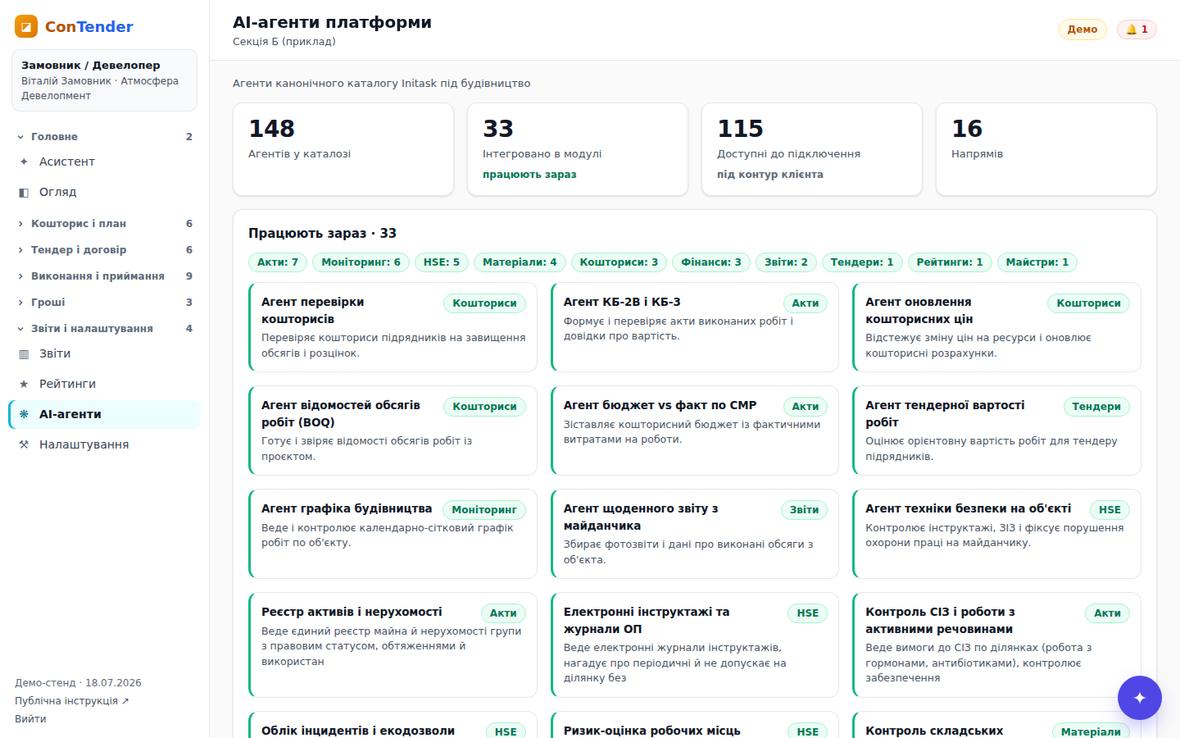
Task: Click the Звіти sidebar icon
Action: (x=23, y=354)
